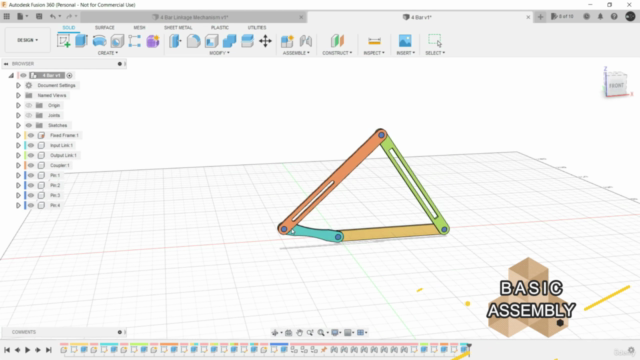Toggle visibility of Pin:1
The image size is (640, 360).
31,175
